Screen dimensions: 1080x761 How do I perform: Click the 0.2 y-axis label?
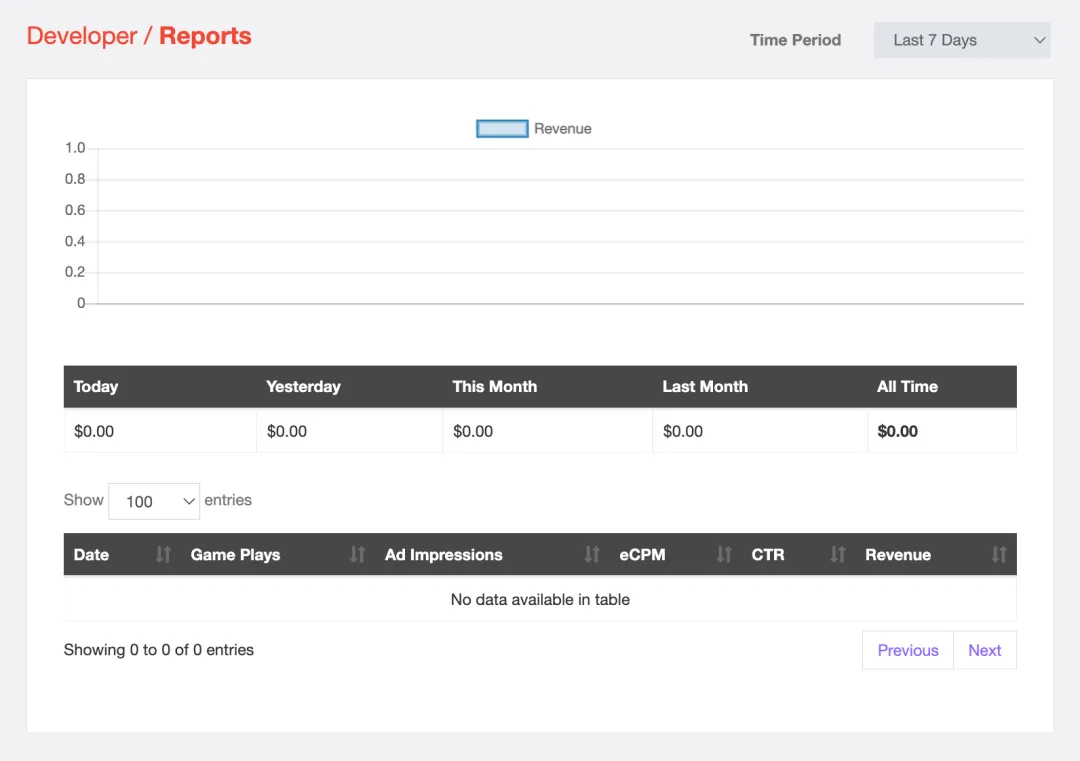tap(75, 272)
